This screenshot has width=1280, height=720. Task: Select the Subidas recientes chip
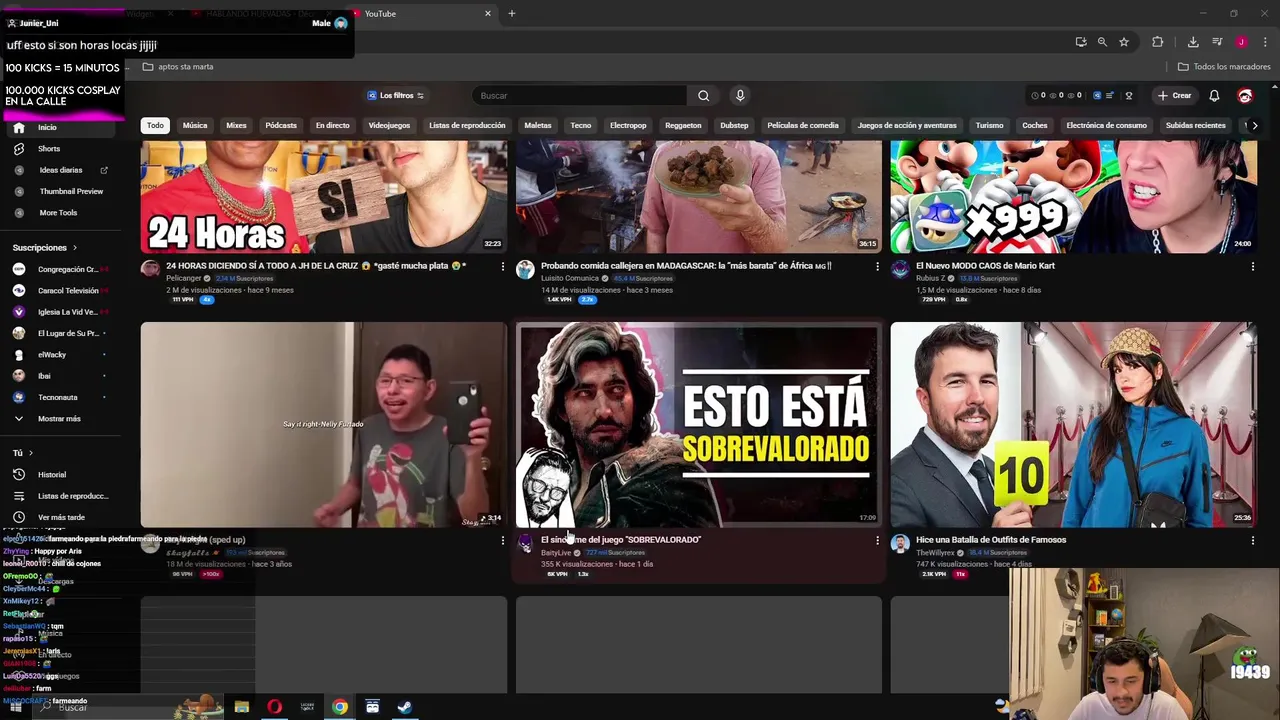1195,126
